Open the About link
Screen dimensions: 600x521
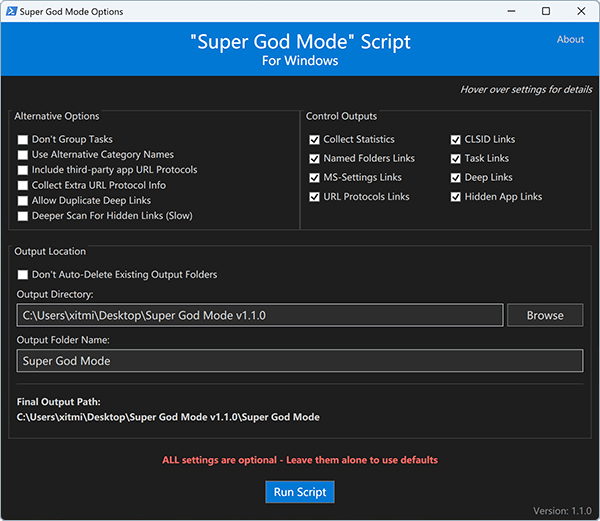pos(570,39)
